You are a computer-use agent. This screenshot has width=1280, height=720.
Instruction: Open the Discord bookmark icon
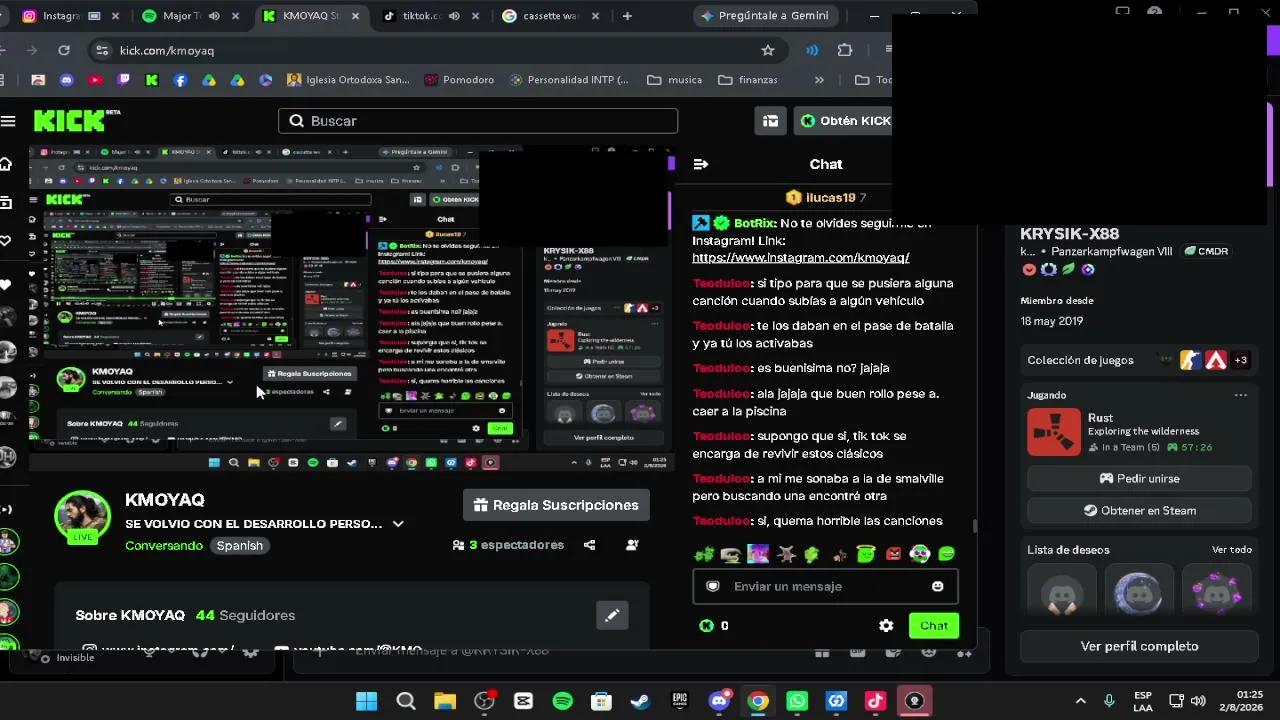pos(67,80)
